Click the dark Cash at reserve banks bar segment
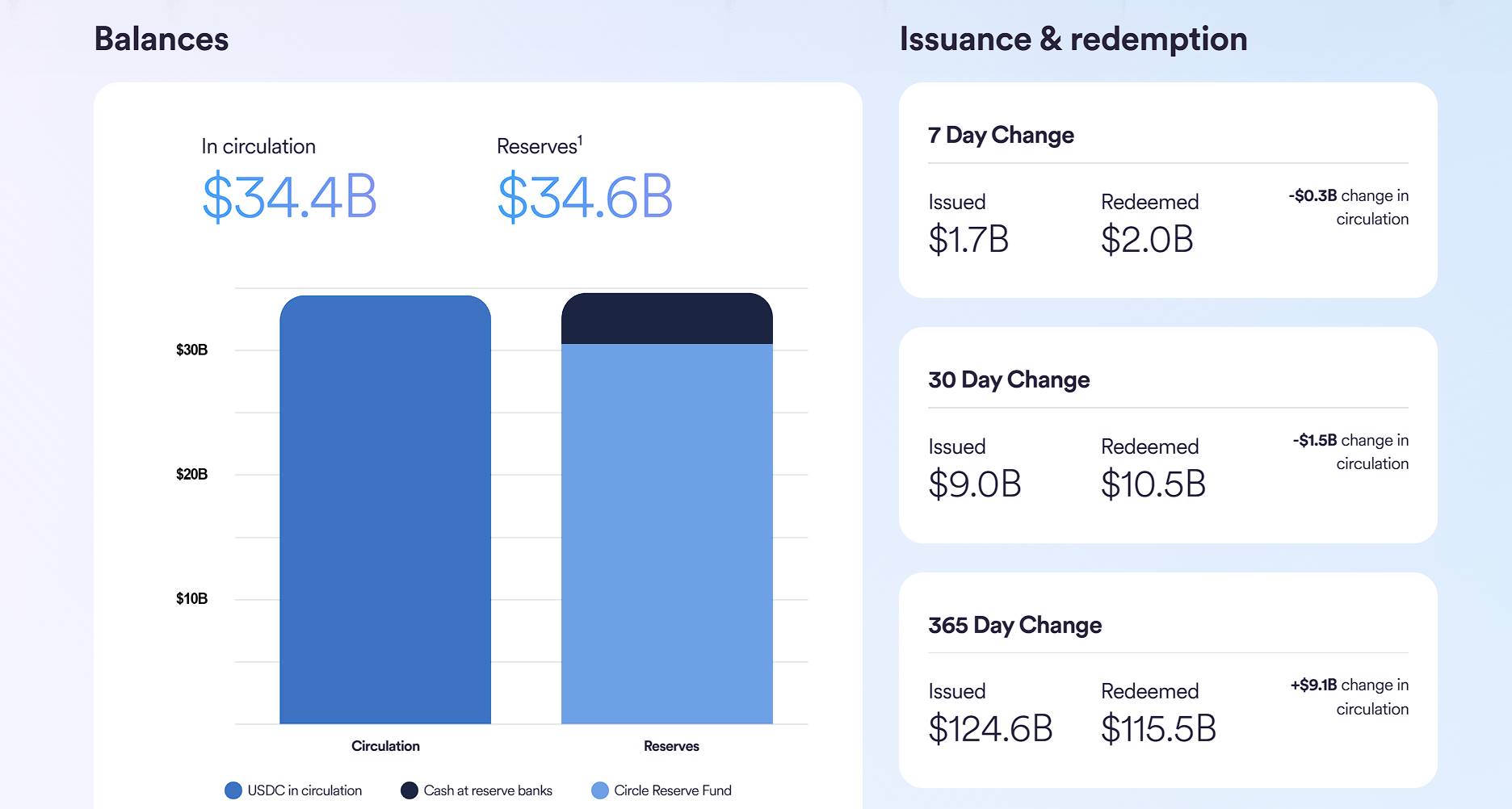The image size is (1512, 809). coord(666,319)
